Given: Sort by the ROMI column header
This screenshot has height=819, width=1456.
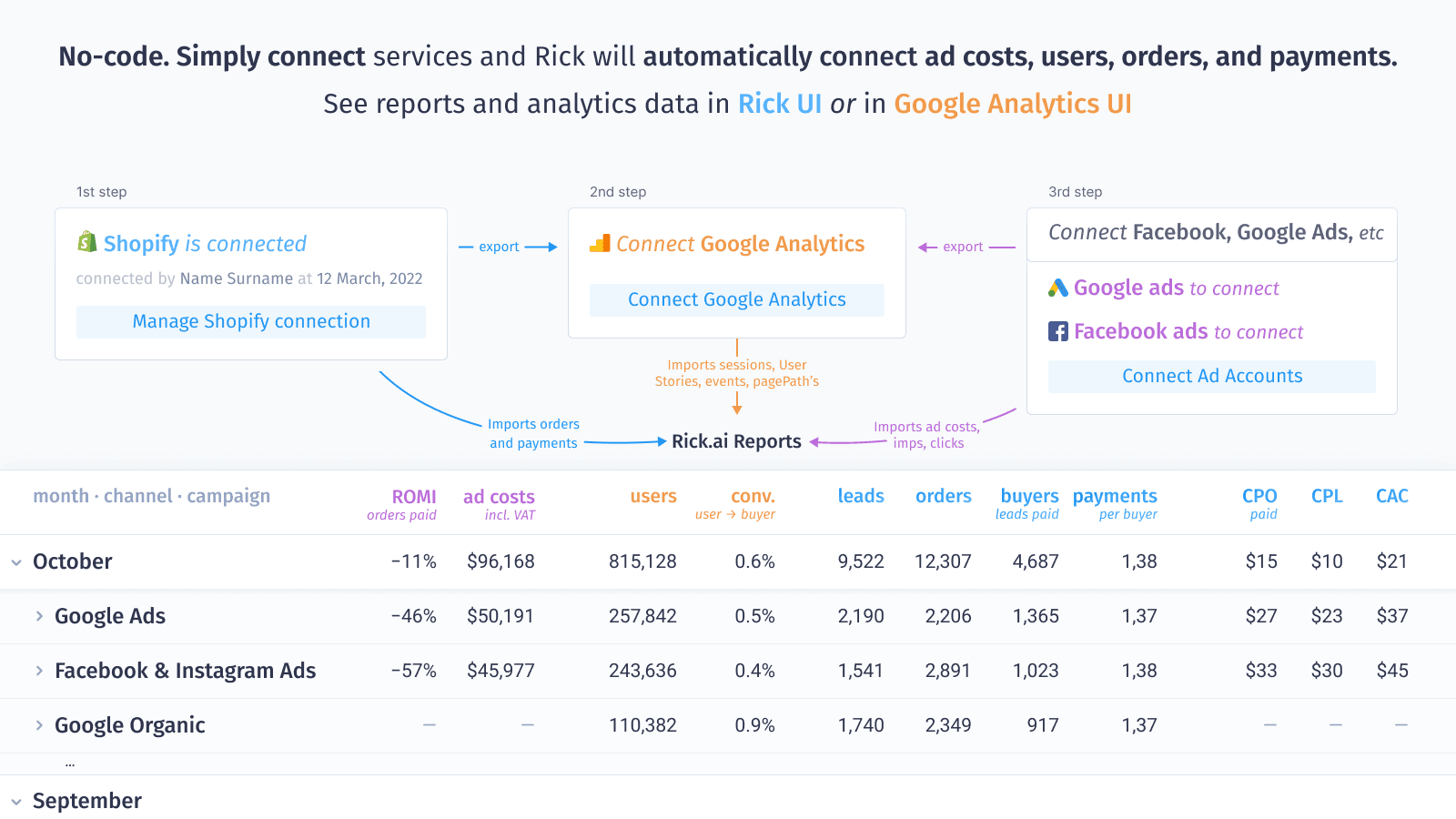Looking at the screenshot, I should coord(412,496).
